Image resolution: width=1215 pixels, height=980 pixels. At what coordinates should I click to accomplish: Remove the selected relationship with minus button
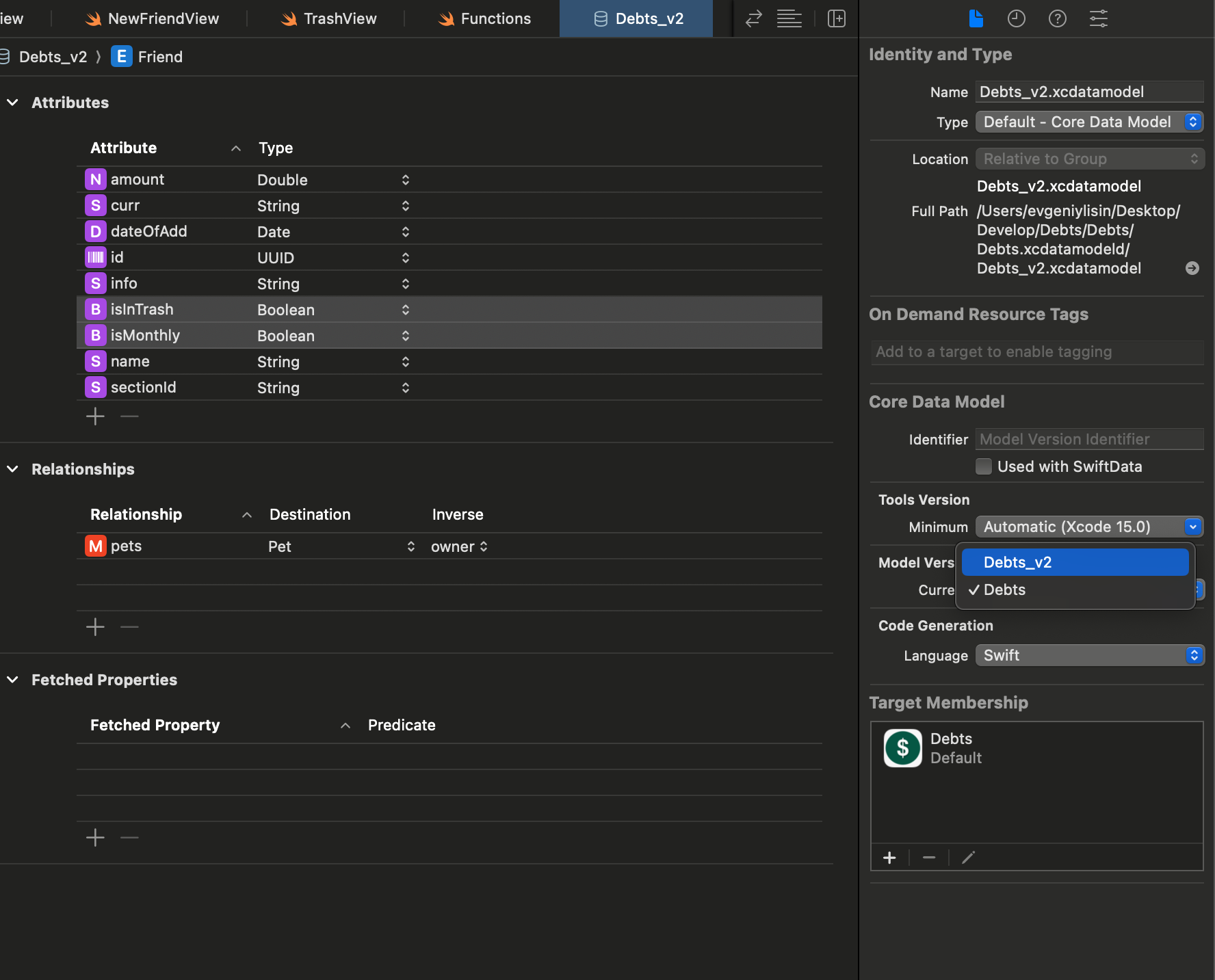pyautogui.click(x=129, y=626)
